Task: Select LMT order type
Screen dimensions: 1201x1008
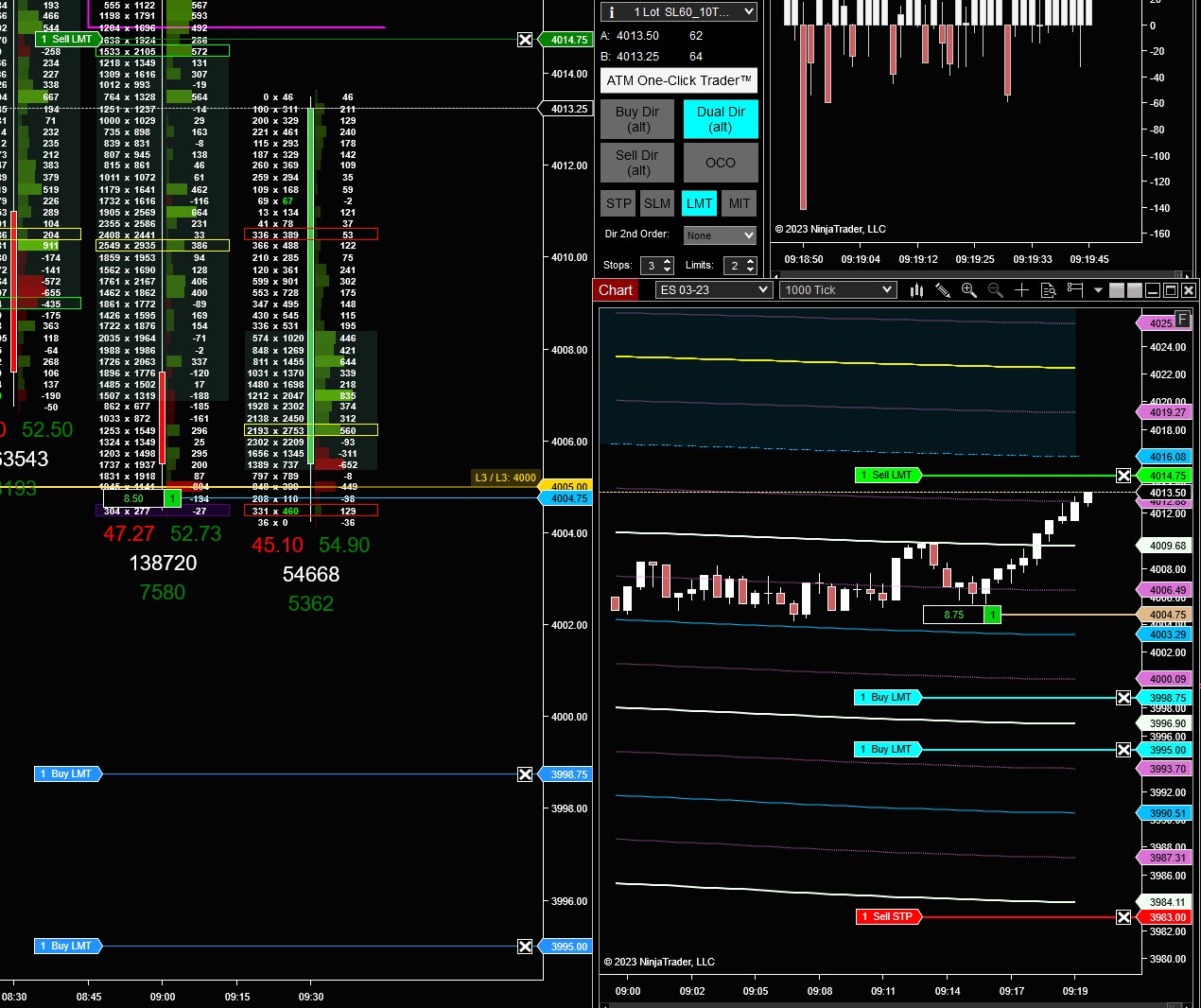Action: tap(700, 203)
